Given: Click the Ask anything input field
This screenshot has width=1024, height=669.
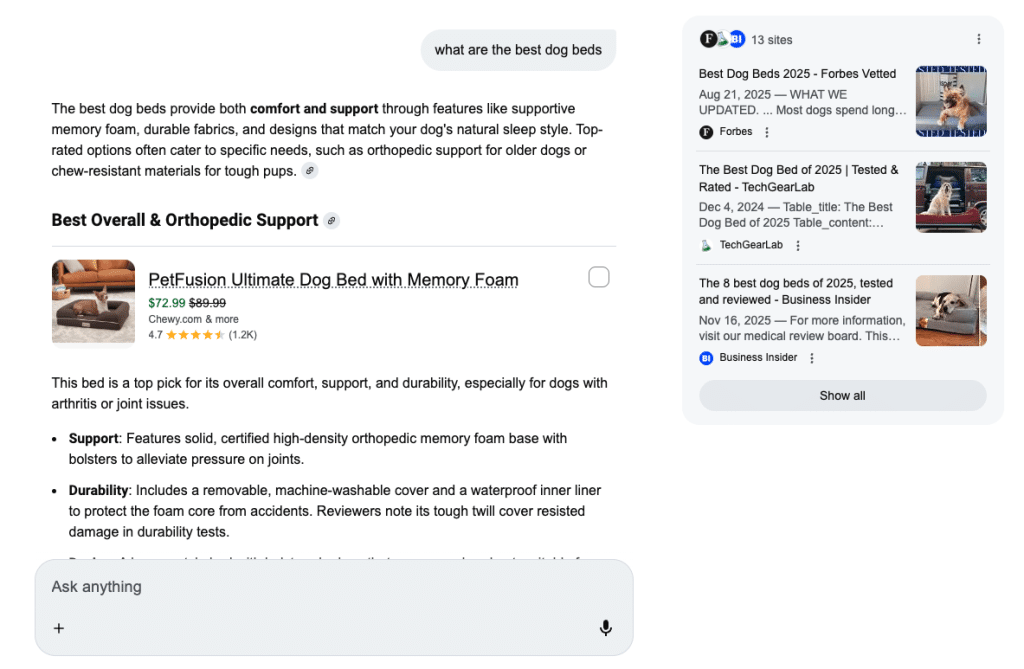Looking at the screenshot, I should [300, 587].
